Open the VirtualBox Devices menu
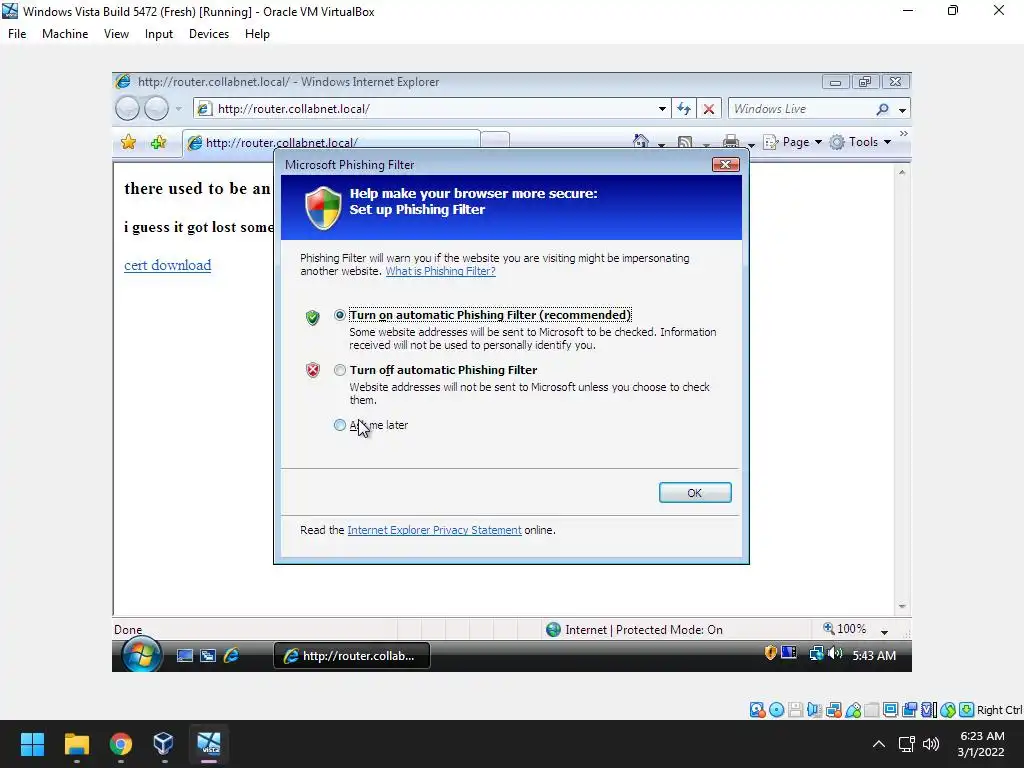The height and width of the screenshot is (768, 1024). (209, 34)
